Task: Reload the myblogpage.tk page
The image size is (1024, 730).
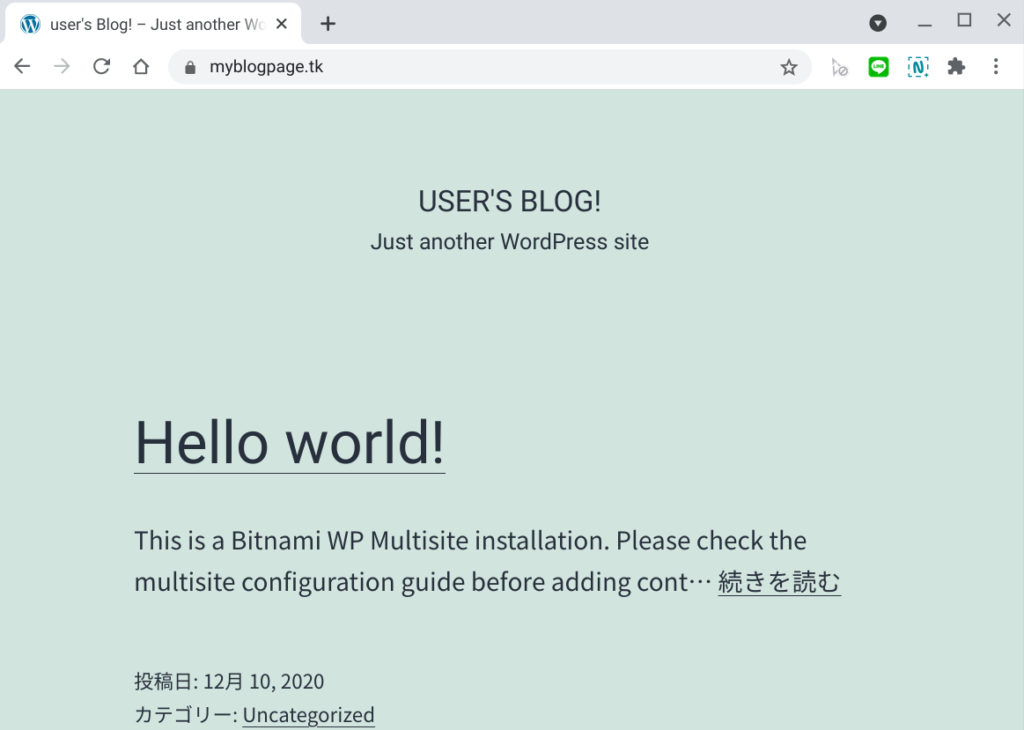Action: click(101, 67)
